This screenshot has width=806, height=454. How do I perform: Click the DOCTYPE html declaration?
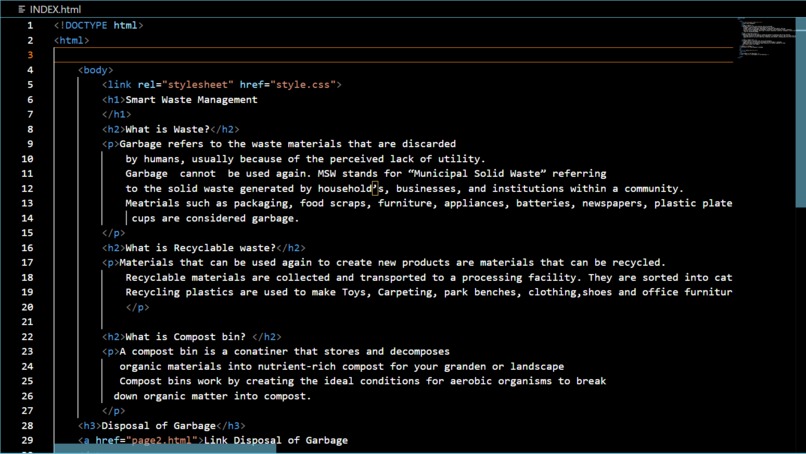[x=99, y=25]
